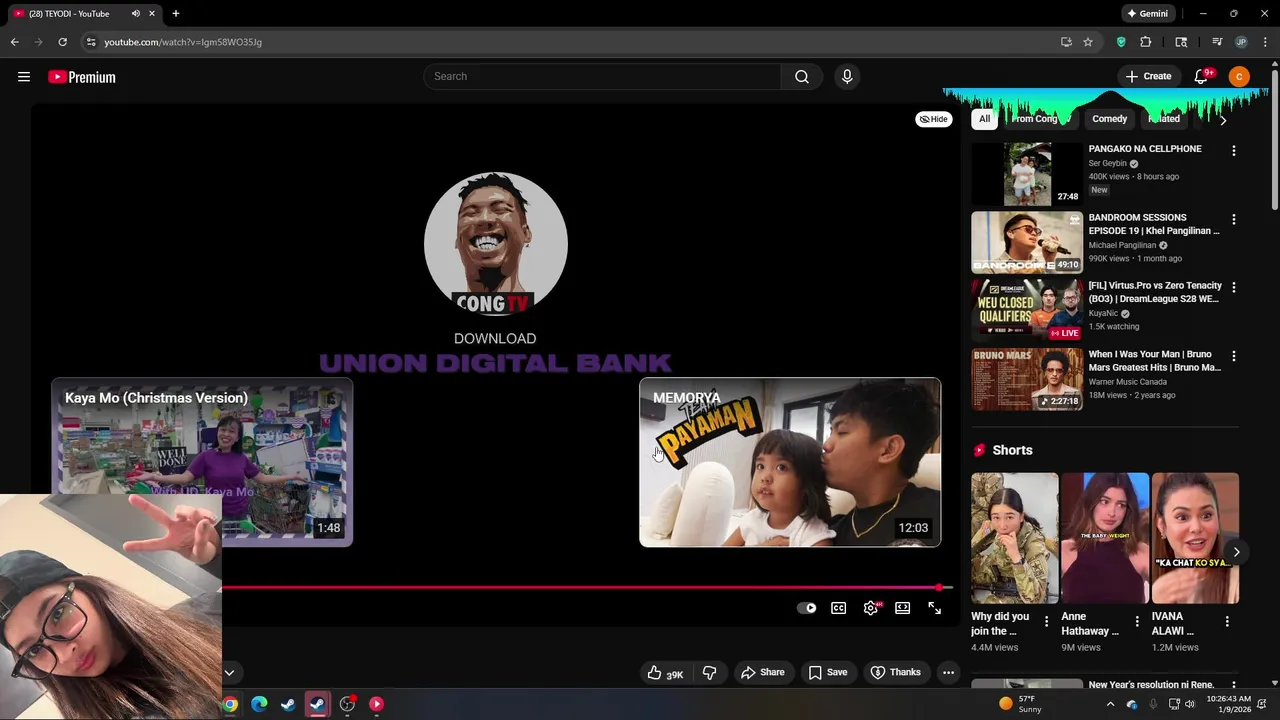Go to YouTube Premium home logo
This screenshot has width=1280, height=720.
[x=82, y=77]
